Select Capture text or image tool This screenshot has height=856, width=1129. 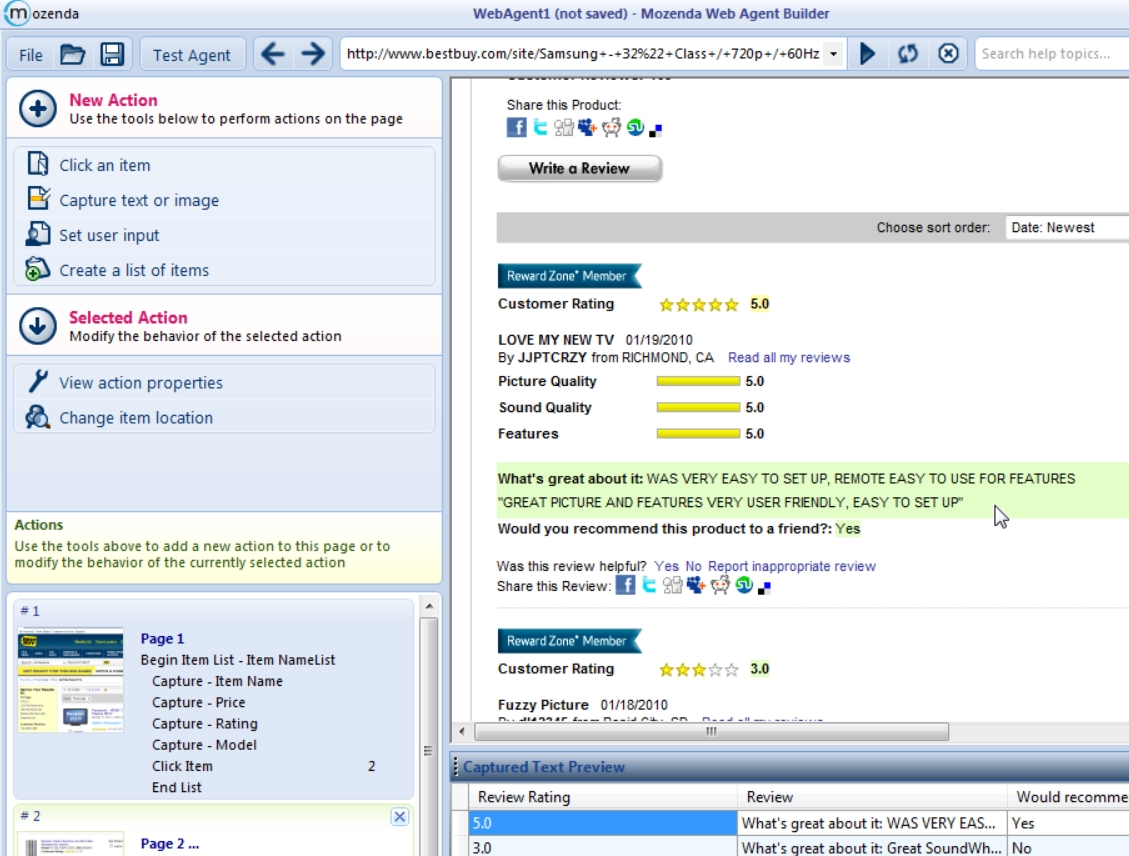pos(139,200)
